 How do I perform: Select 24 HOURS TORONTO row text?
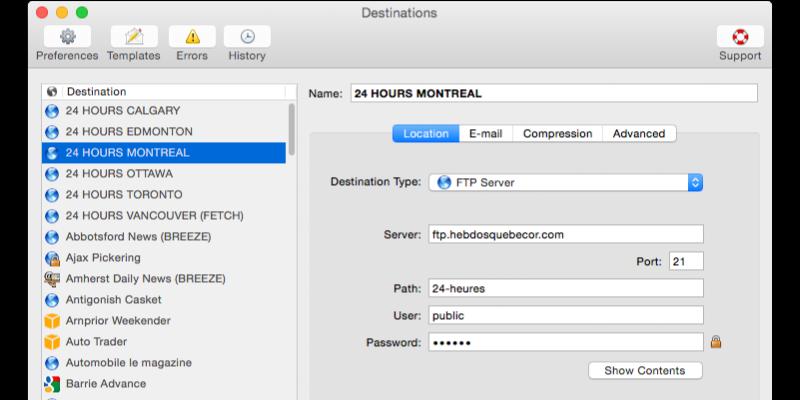click(x=124, y=195)
